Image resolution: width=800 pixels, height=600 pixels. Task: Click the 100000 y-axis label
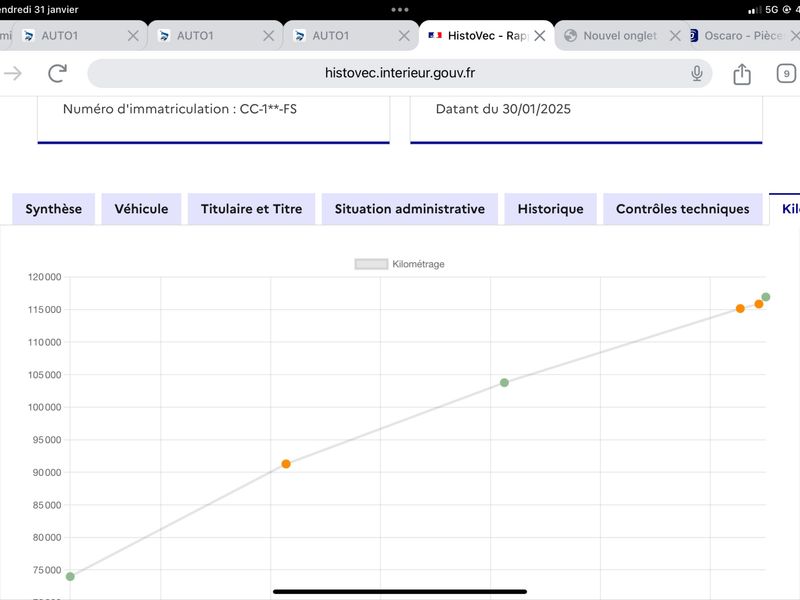tap(44, 407)
